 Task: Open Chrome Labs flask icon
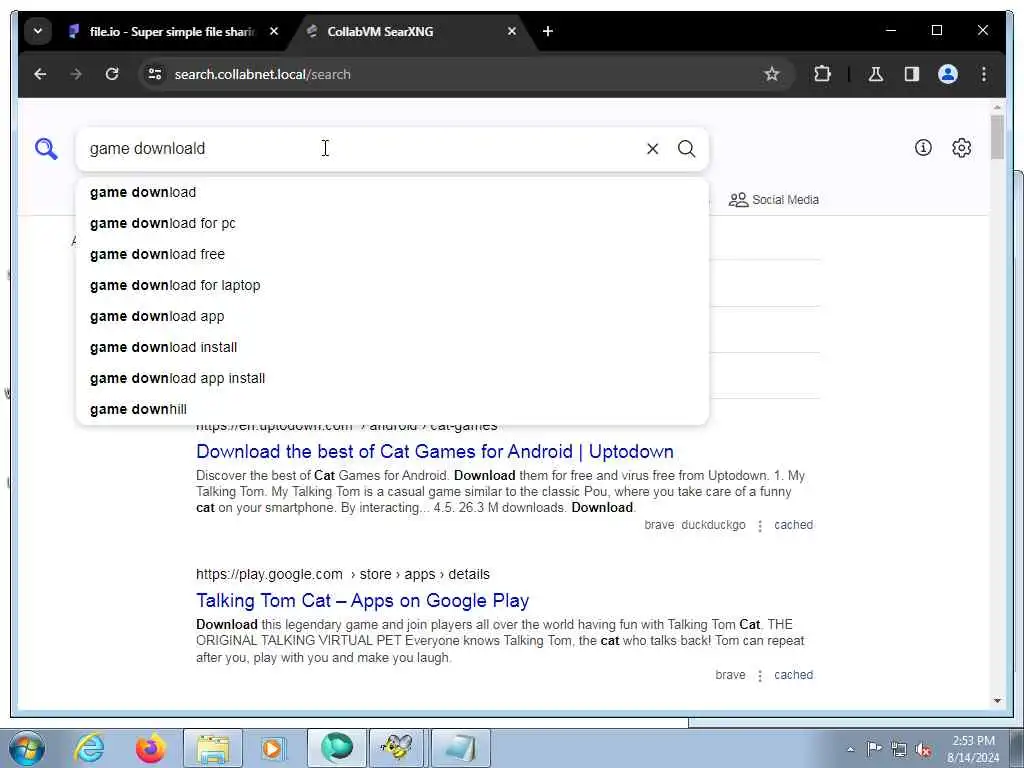coord(876,74)
